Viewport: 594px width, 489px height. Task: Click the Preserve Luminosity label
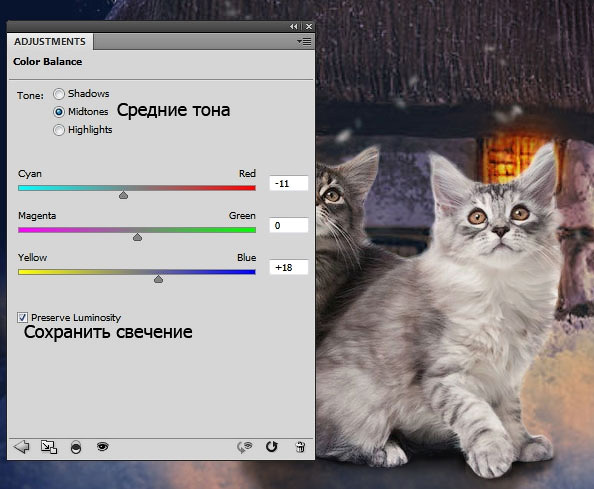coord(76,317)
